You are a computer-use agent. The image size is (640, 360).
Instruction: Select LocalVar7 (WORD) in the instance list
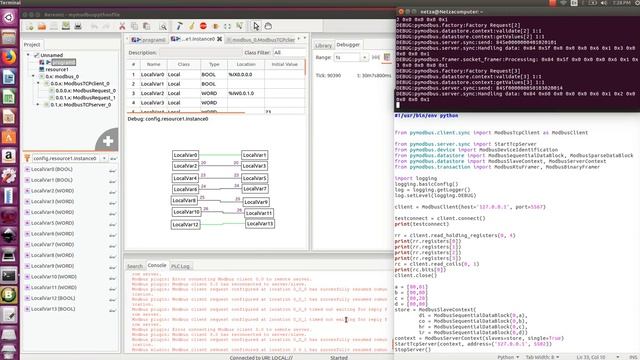(52, 244)
